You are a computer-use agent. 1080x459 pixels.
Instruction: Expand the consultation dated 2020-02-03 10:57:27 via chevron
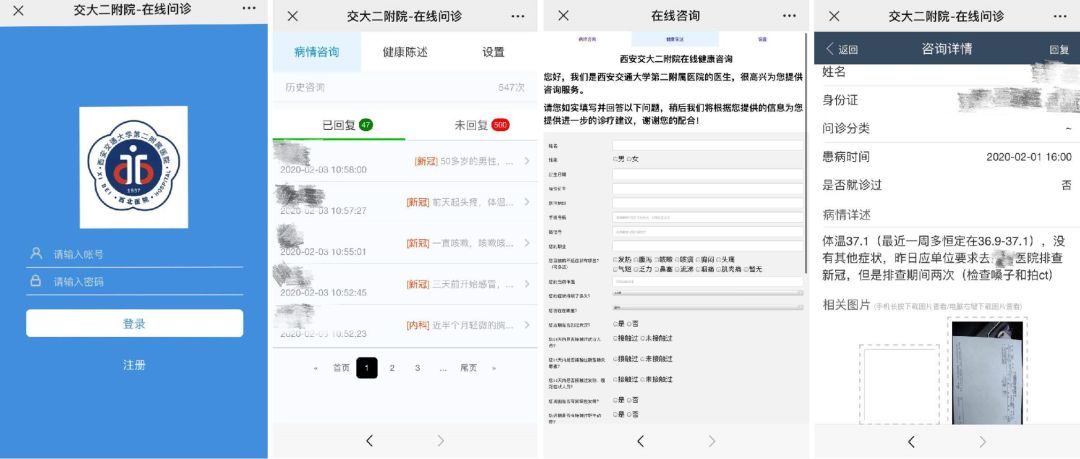coord(527,202)
